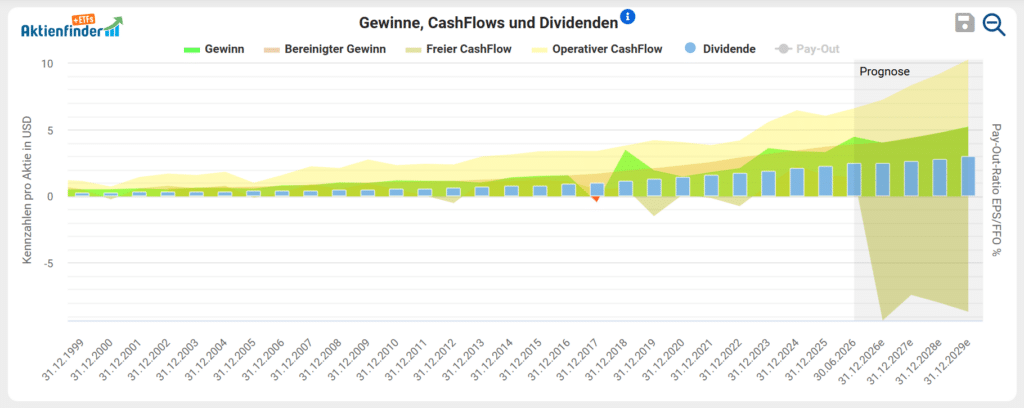
Task: Click the blue Dividende legend circle
Action: (x=690, y=48)
